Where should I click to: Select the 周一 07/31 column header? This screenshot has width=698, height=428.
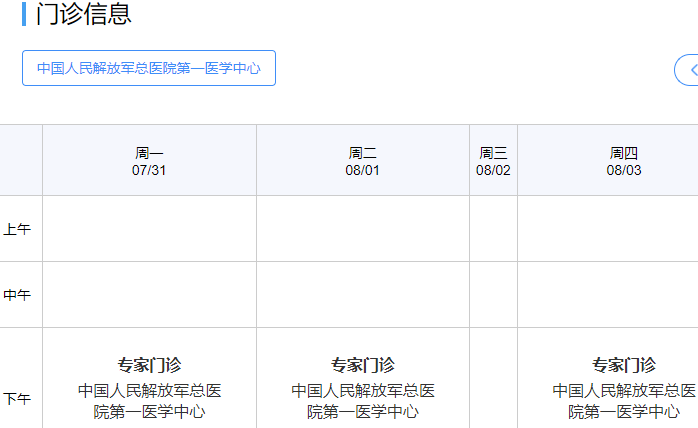click(x=149, y=161)
